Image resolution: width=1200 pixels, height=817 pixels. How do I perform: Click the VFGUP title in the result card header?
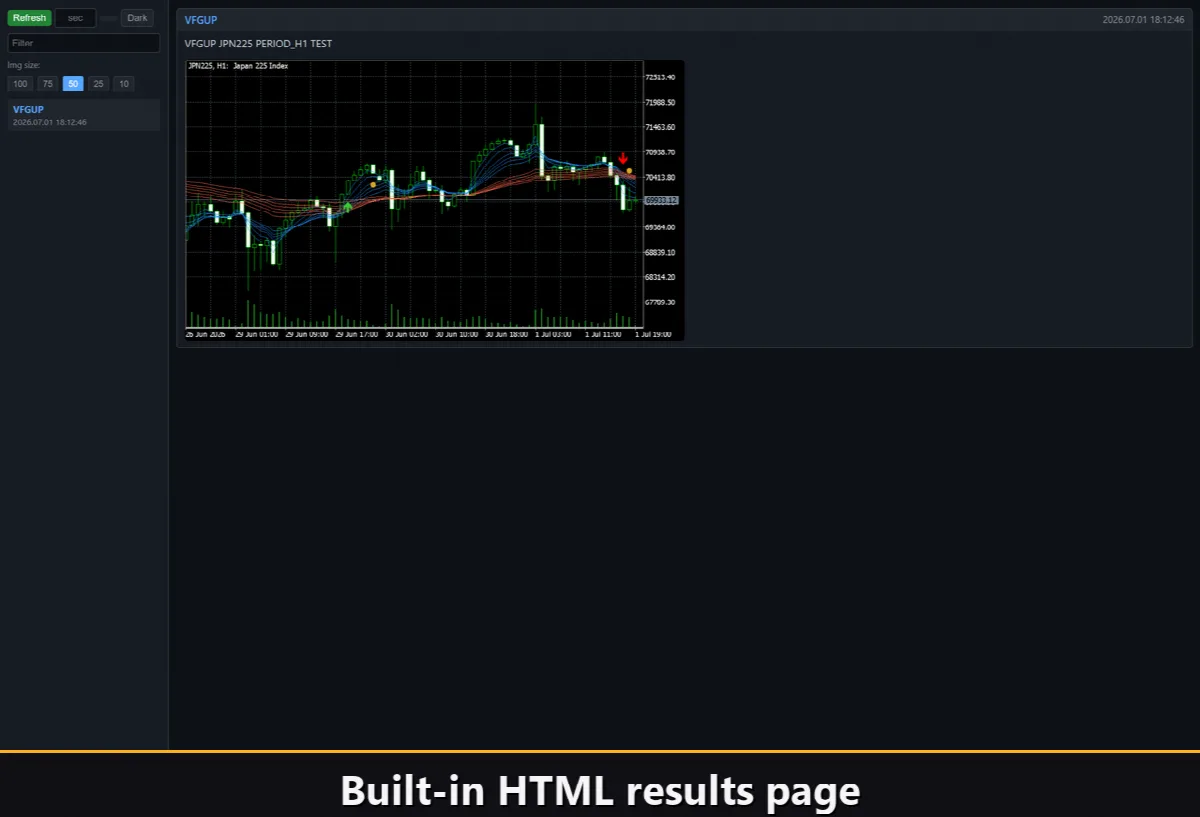point(201,20)
